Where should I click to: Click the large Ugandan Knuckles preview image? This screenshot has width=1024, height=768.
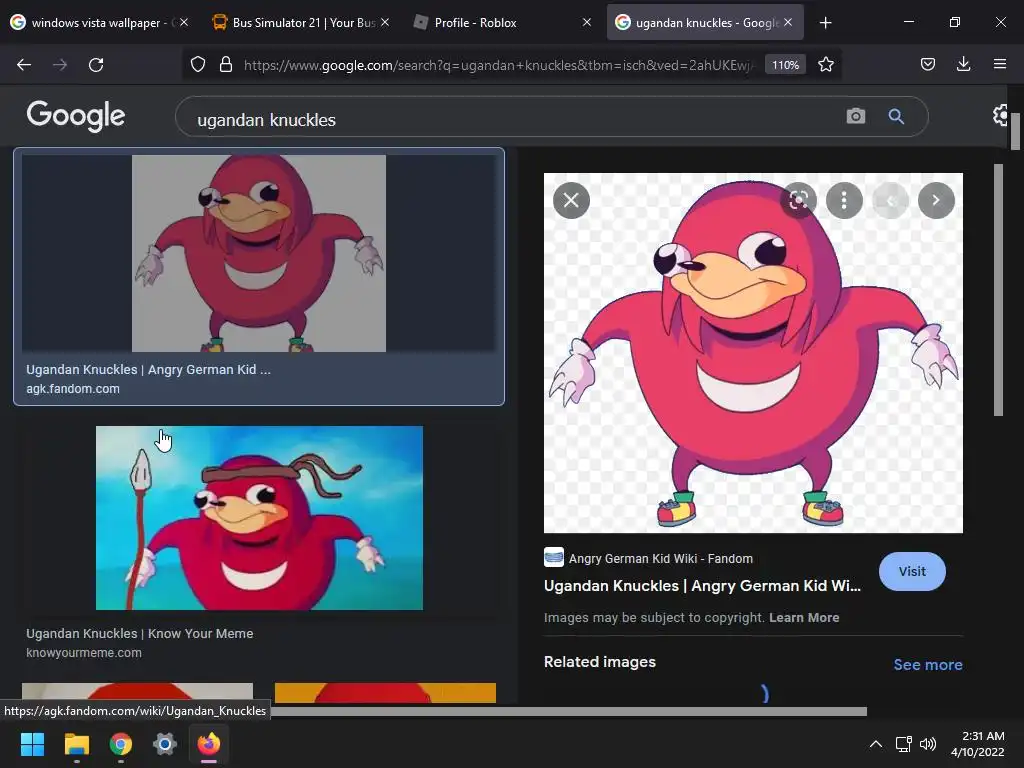[x=753, y=353]
